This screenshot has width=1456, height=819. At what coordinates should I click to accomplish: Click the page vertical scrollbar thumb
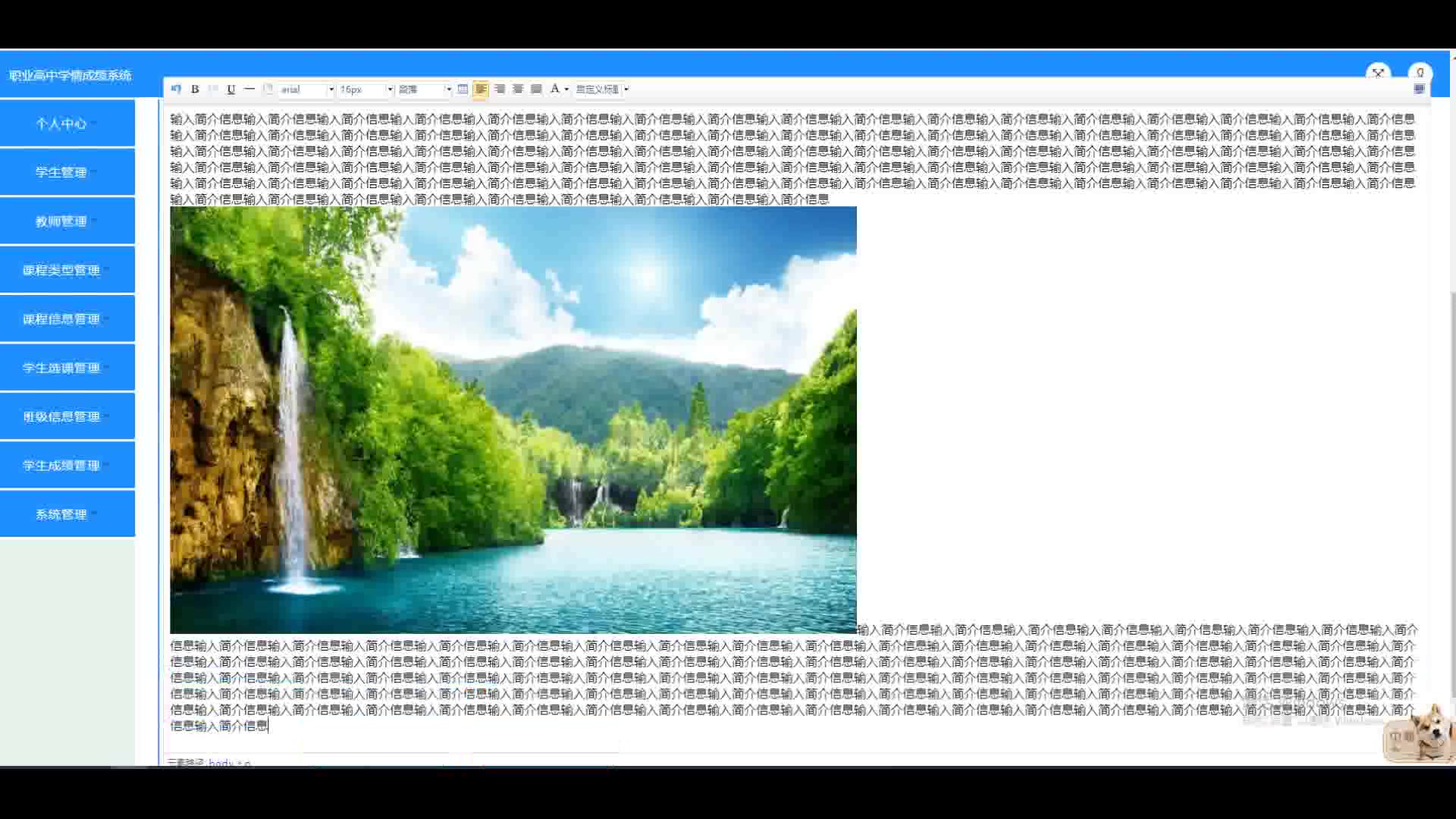1452,493
